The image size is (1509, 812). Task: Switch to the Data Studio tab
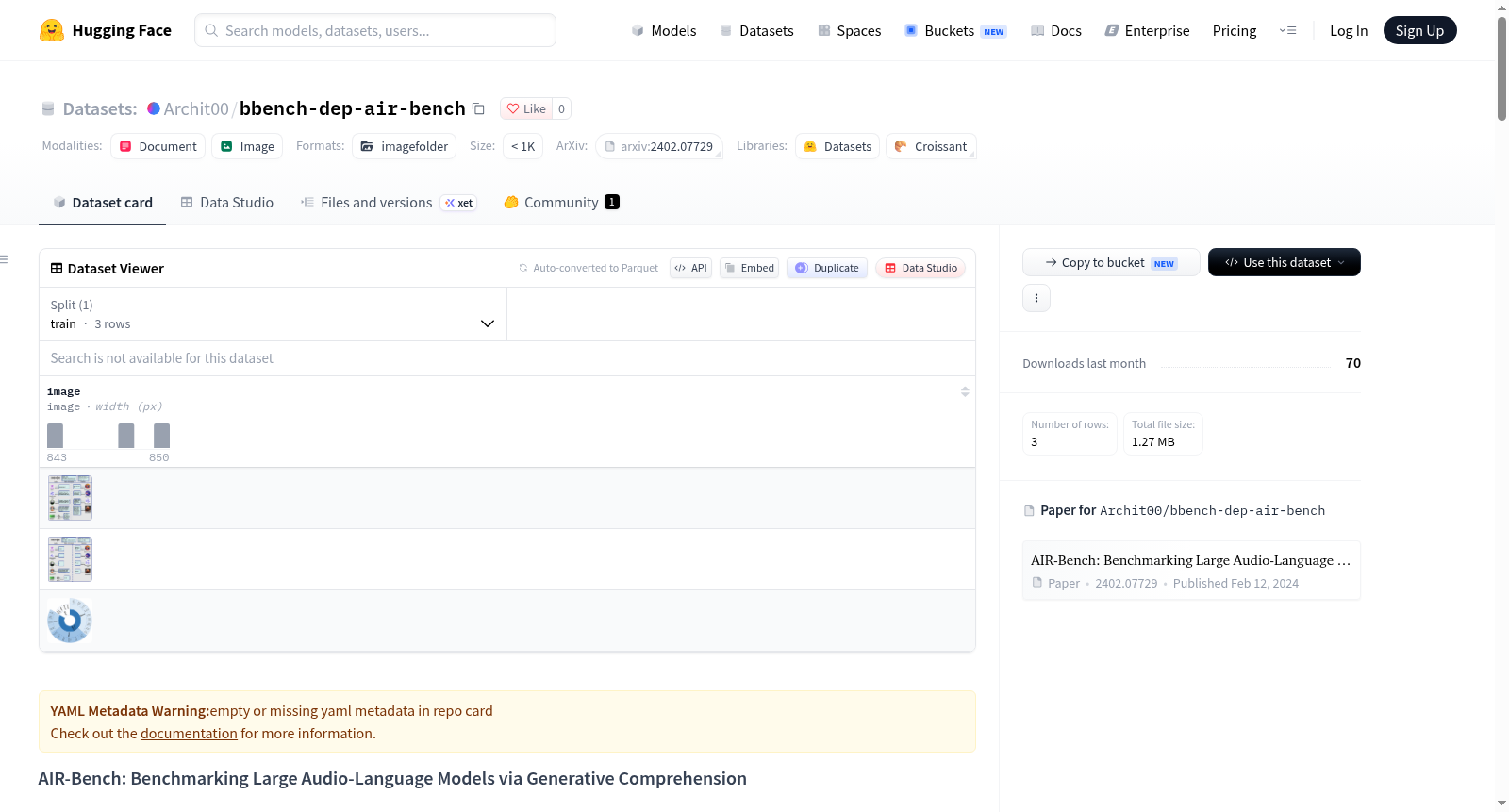[x=227, y=203]
